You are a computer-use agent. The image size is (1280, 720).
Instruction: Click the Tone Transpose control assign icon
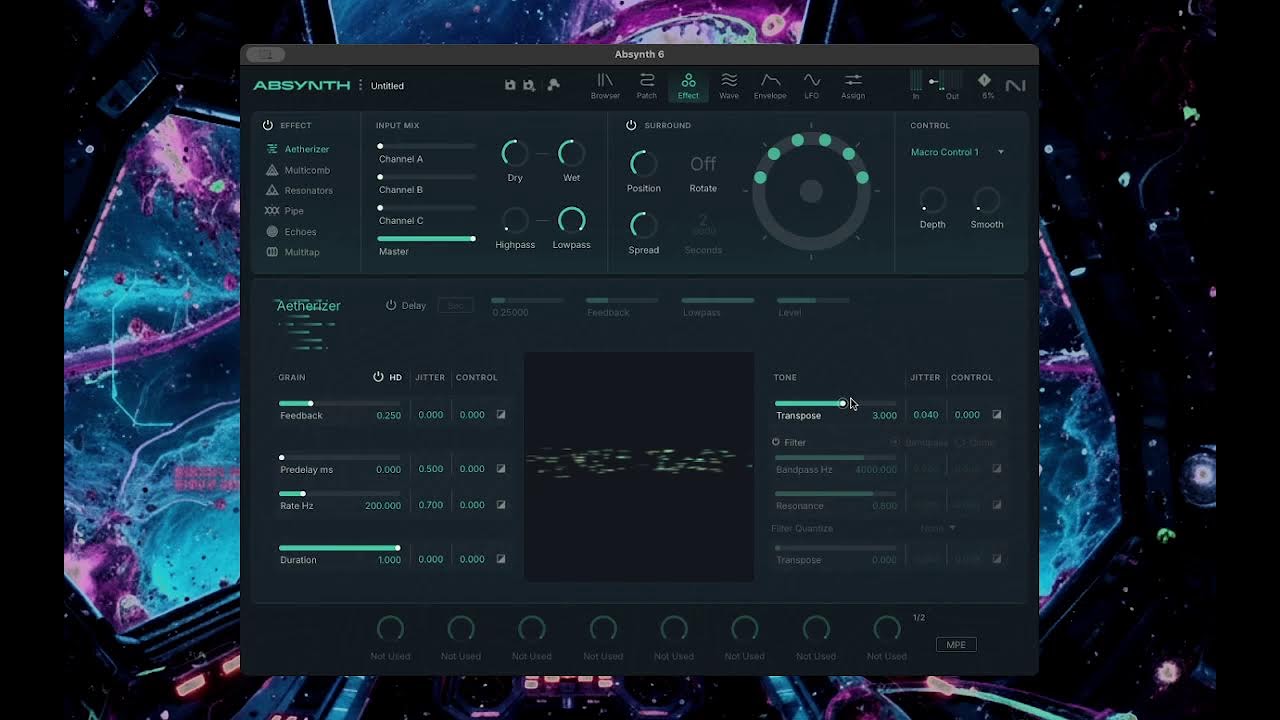(x=996, y=414)
